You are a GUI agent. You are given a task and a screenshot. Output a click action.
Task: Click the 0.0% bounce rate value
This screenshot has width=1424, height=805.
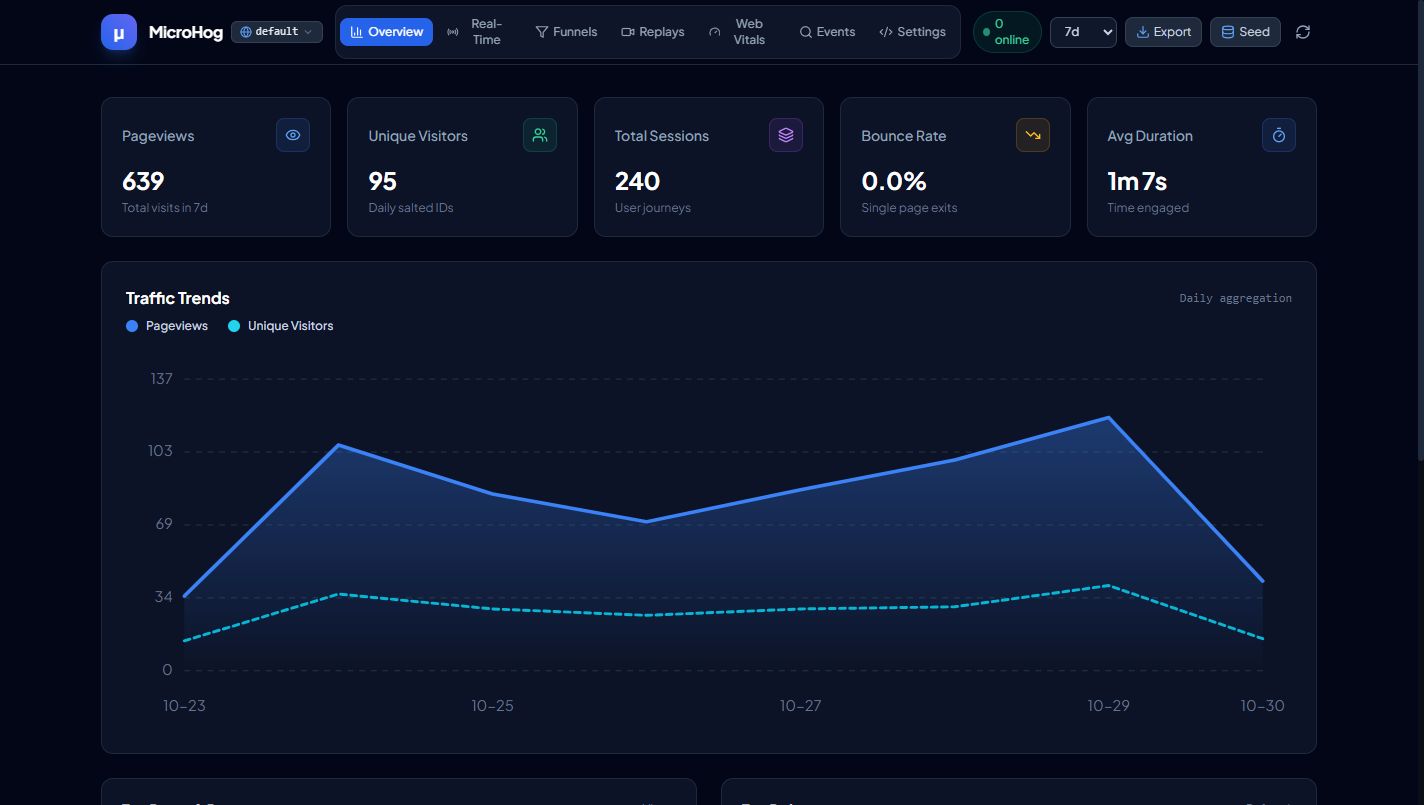point(894,181)
